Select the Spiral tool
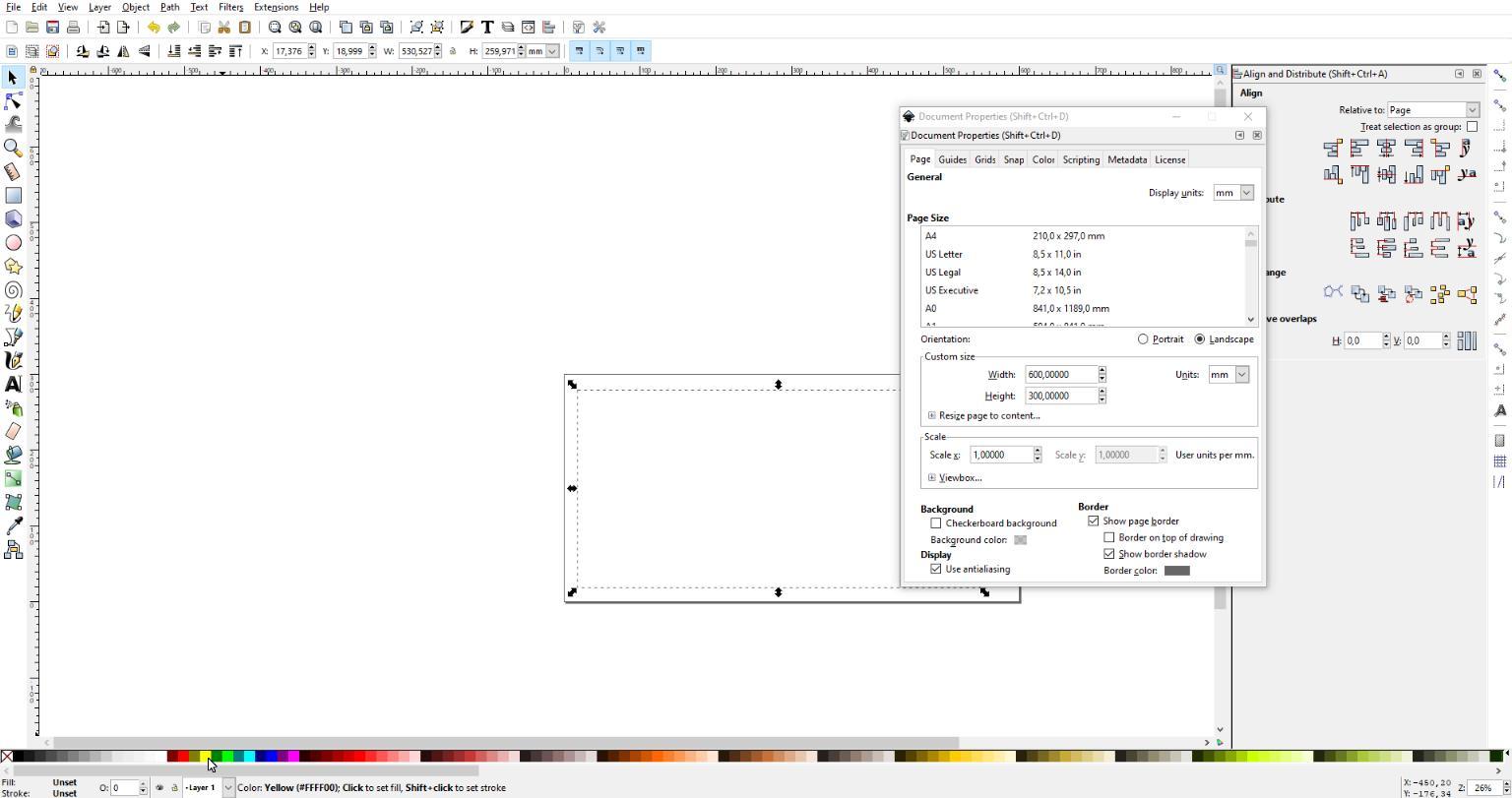 13,289
